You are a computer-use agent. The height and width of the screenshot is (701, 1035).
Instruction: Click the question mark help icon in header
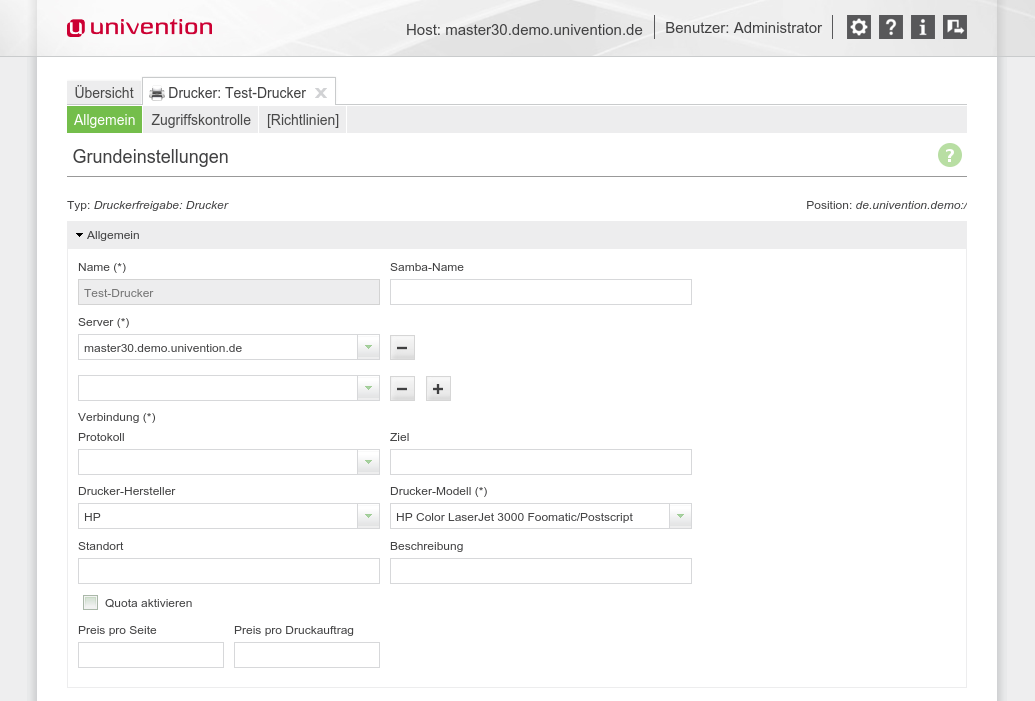[x=890, y=28]
